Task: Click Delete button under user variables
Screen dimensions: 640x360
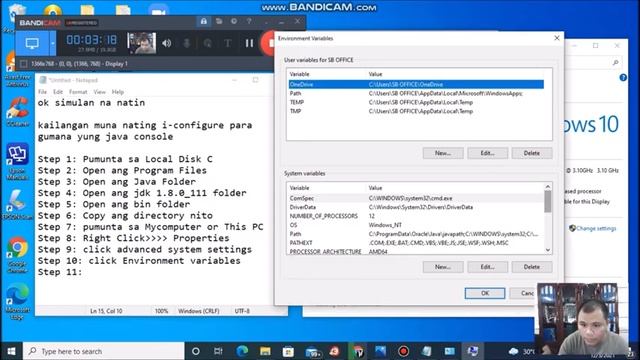Action: pyautogui.click(x=531, y=153)
